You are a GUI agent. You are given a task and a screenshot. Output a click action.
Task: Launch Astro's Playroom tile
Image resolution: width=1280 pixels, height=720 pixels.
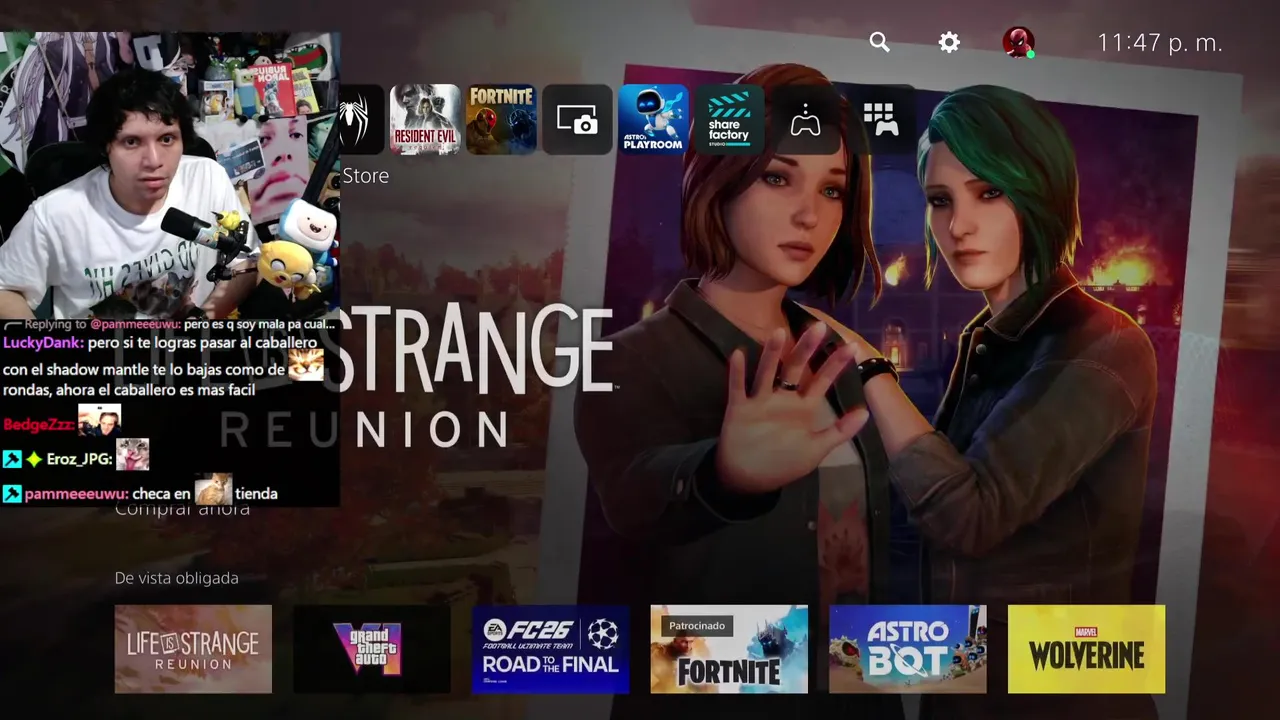tap(653, 119)
